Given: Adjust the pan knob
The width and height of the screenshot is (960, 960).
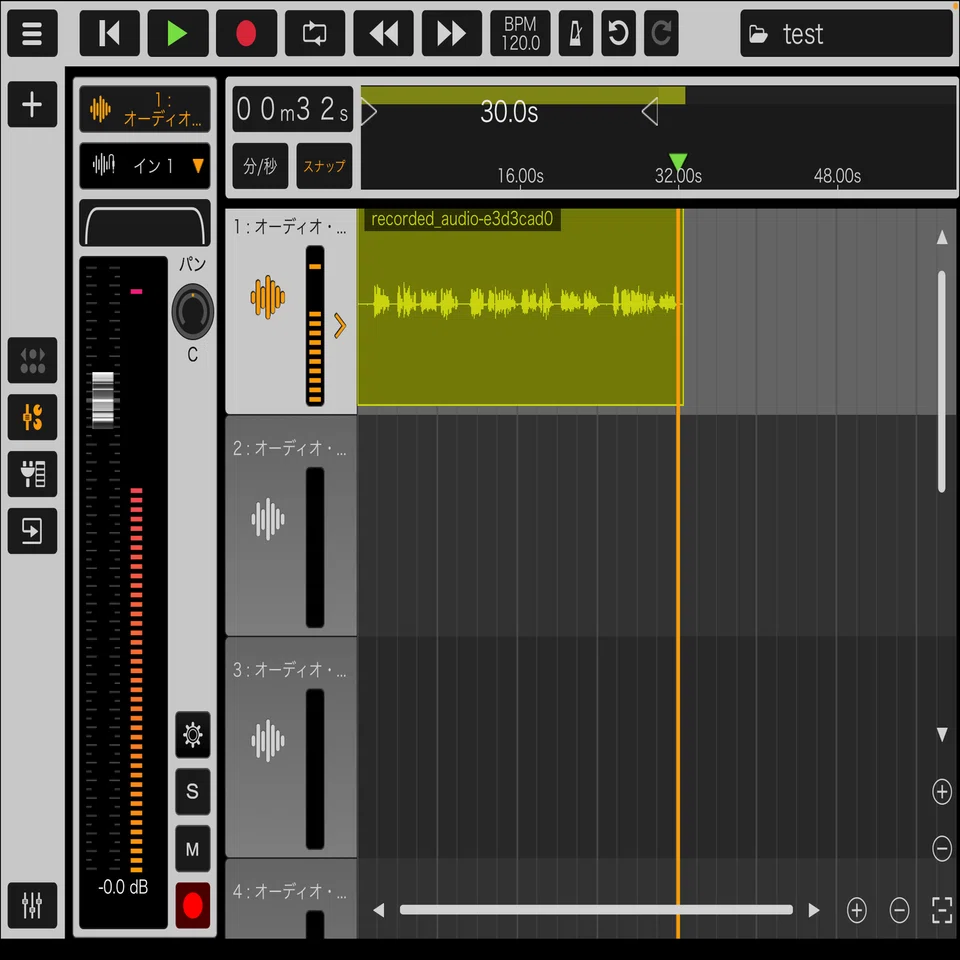Looking at the screenshot, I should (192, 312).
